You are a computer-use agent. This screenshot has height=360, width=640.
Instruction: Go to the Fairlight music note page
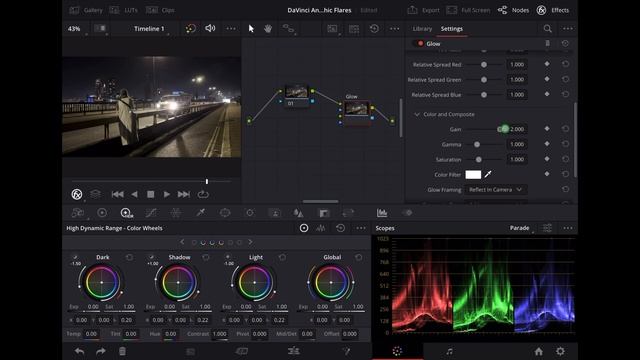(x=449, y=351)
